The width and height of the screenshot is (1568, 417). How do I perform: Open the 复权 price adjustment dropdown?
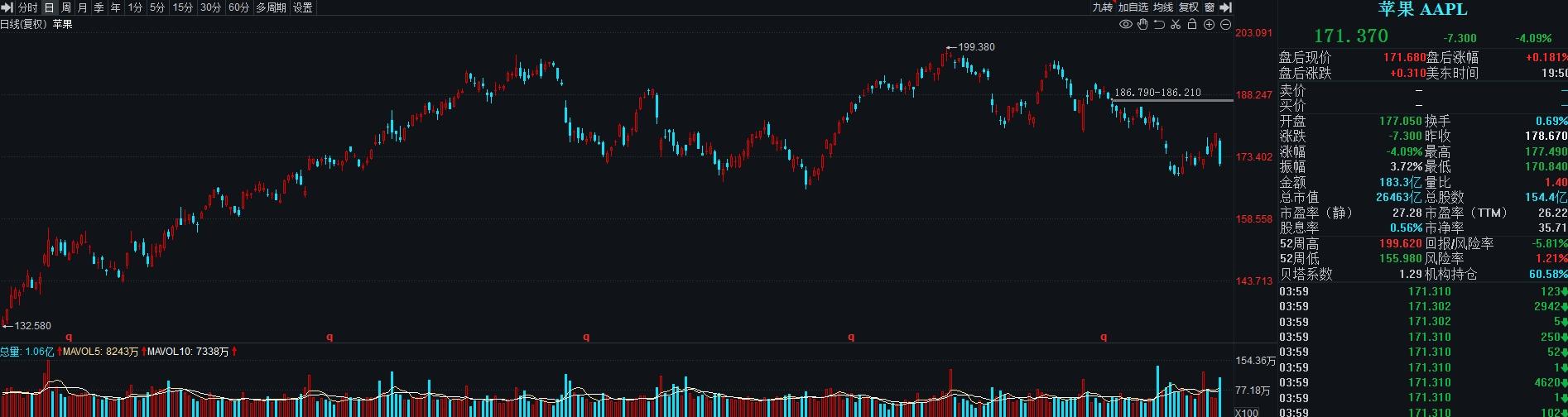(x=1189, y=7)
